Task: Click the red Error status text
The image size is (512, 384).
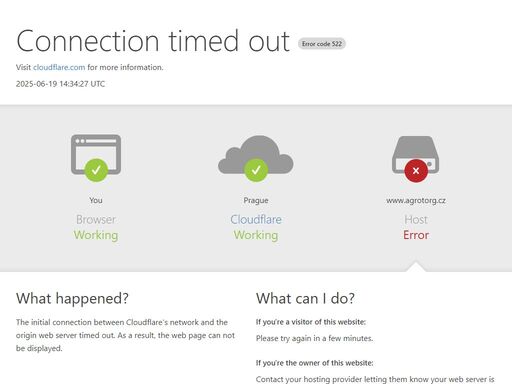Action: tap(416, 235)
